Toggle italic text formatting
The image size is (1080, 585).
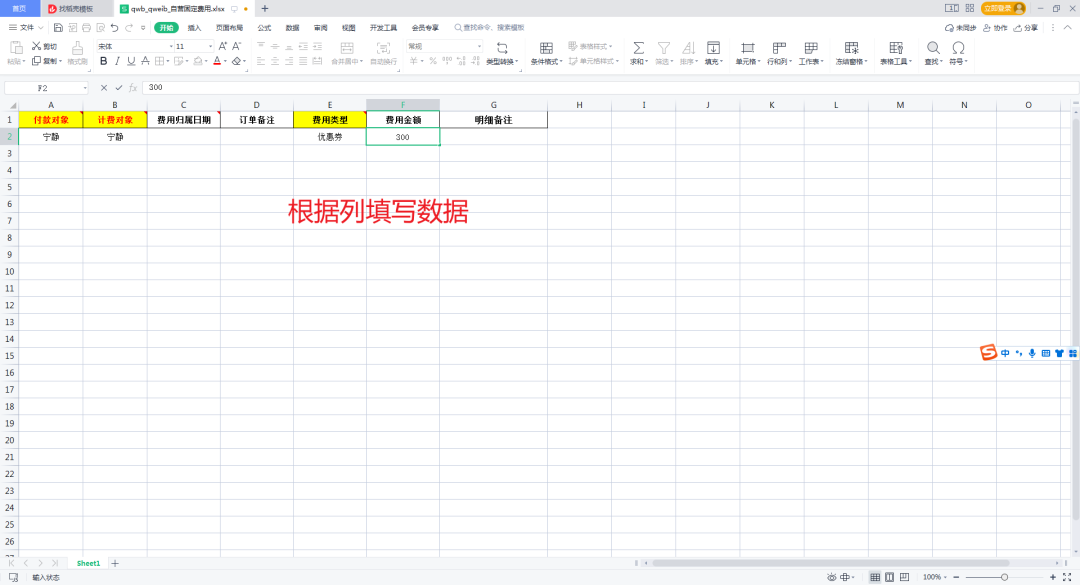point(117,61)
